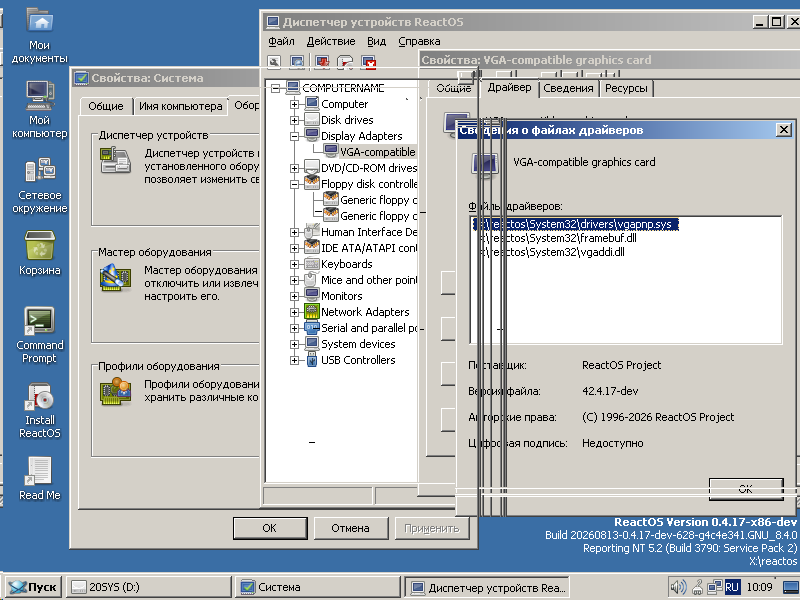Open the Файл menu in Device Manager
The height and width of the screenshot is (600, 800).
[x=282, y=41]
